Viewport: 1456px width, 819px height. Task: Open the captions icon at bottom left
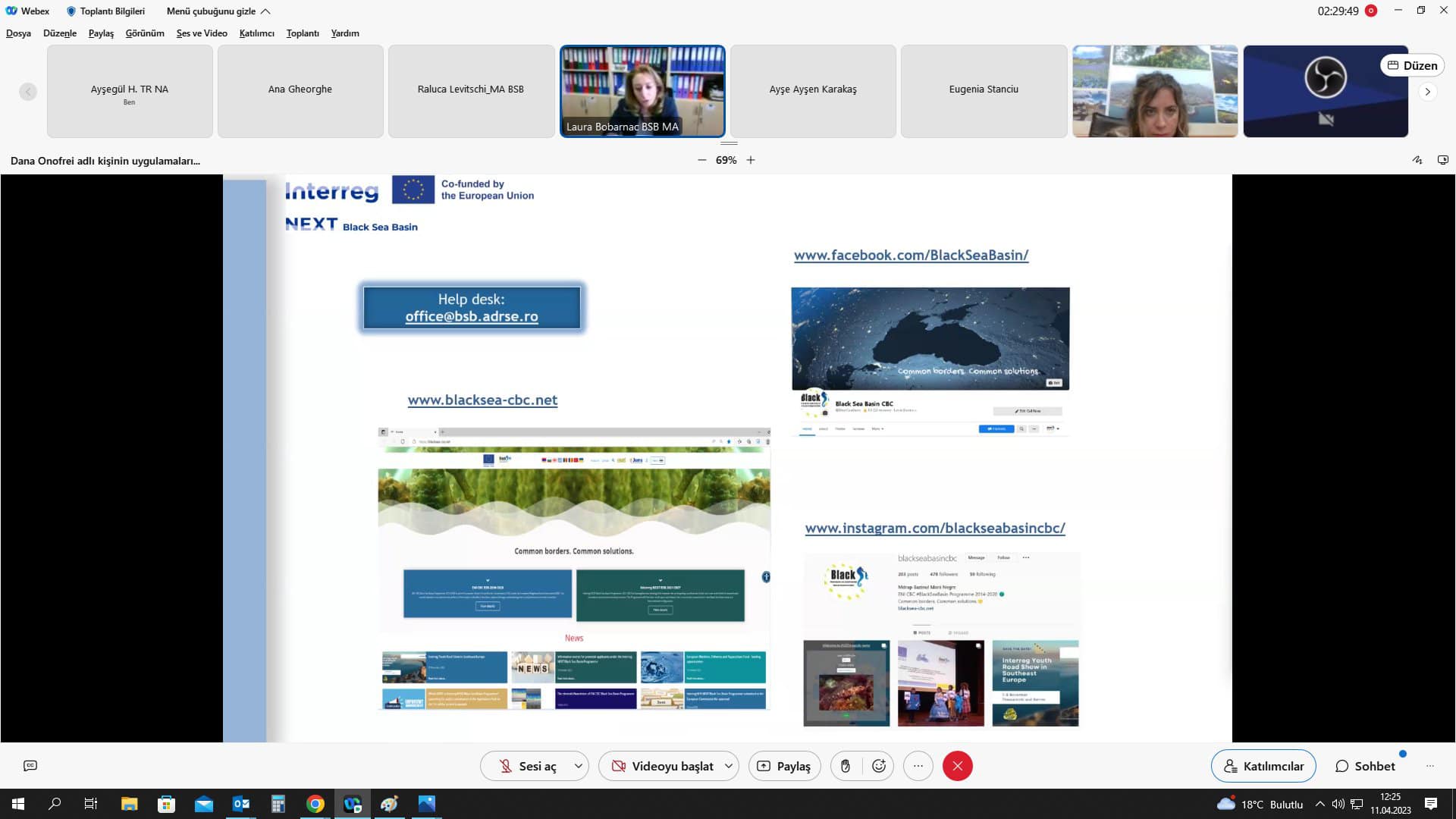tap(30, 766)
